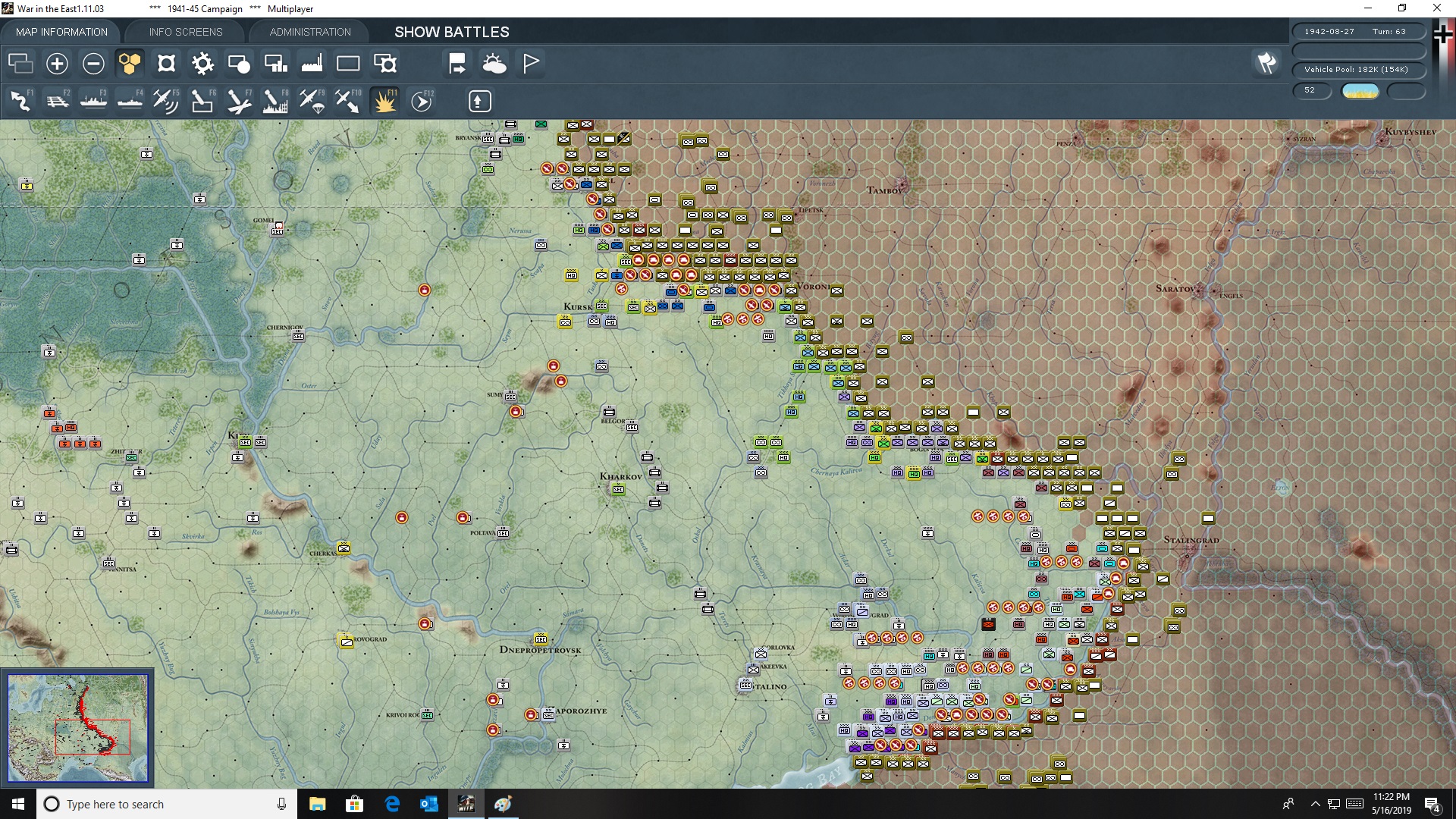Image resolution: width=1456 pixels, height=819 pixels.
Task: Click the sky-and-wheat weather indicator
Action: (x=1360, y=91)
